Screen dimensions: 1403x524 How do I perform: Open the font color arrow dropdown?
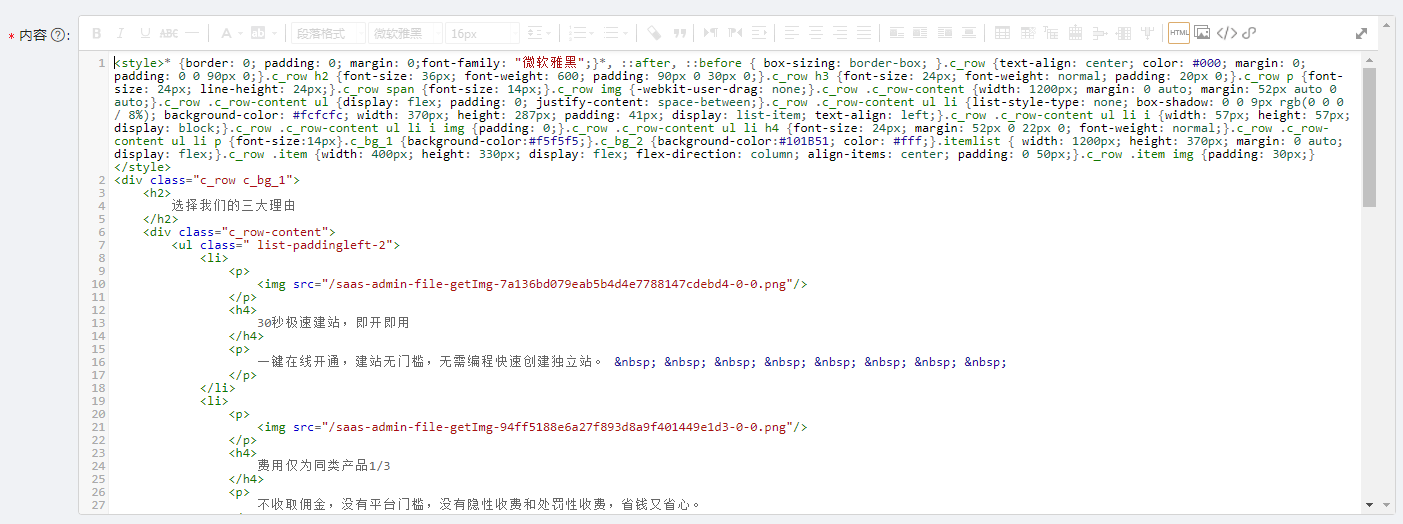(240, 33)
